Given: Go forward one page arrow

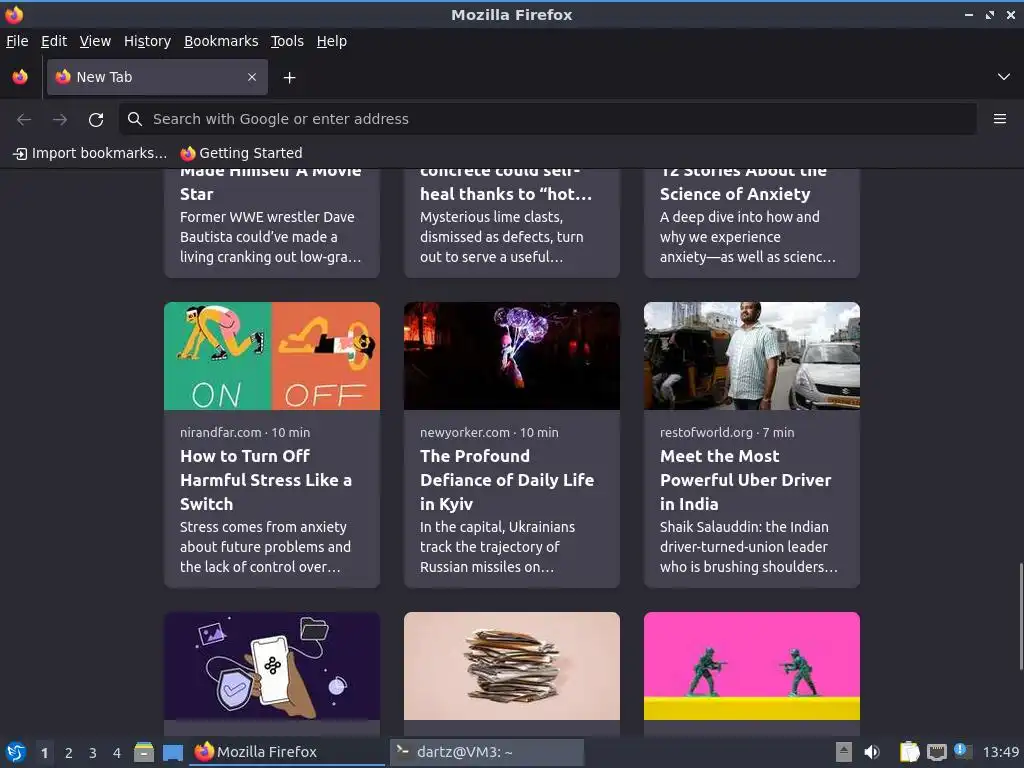Looking at the screenshot, I should pyautogui.click(x=60, y=119).
